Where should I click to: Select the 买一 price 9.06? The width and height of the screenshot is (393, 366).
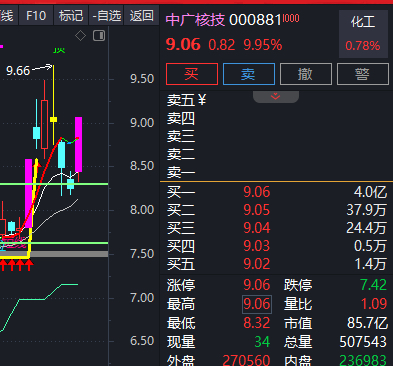[x=257, y=192]
